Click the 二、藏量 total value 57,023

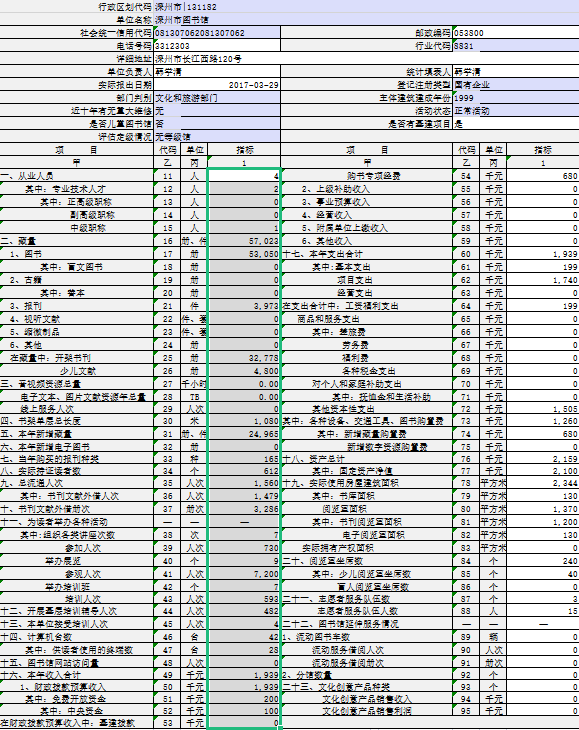tap(244, 241)
